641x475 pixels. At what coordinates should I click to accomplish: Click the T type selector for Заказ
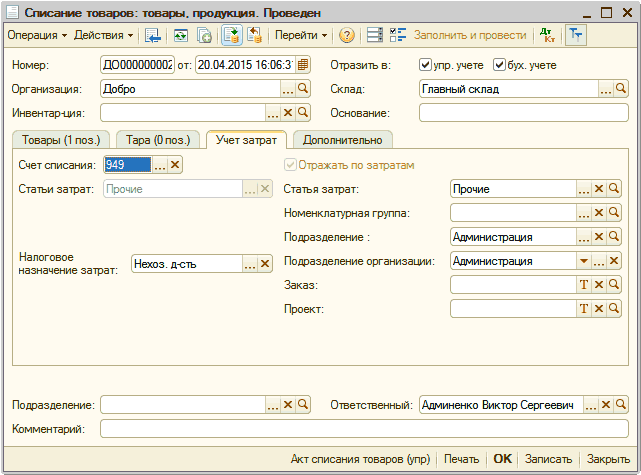pos(584,285)
